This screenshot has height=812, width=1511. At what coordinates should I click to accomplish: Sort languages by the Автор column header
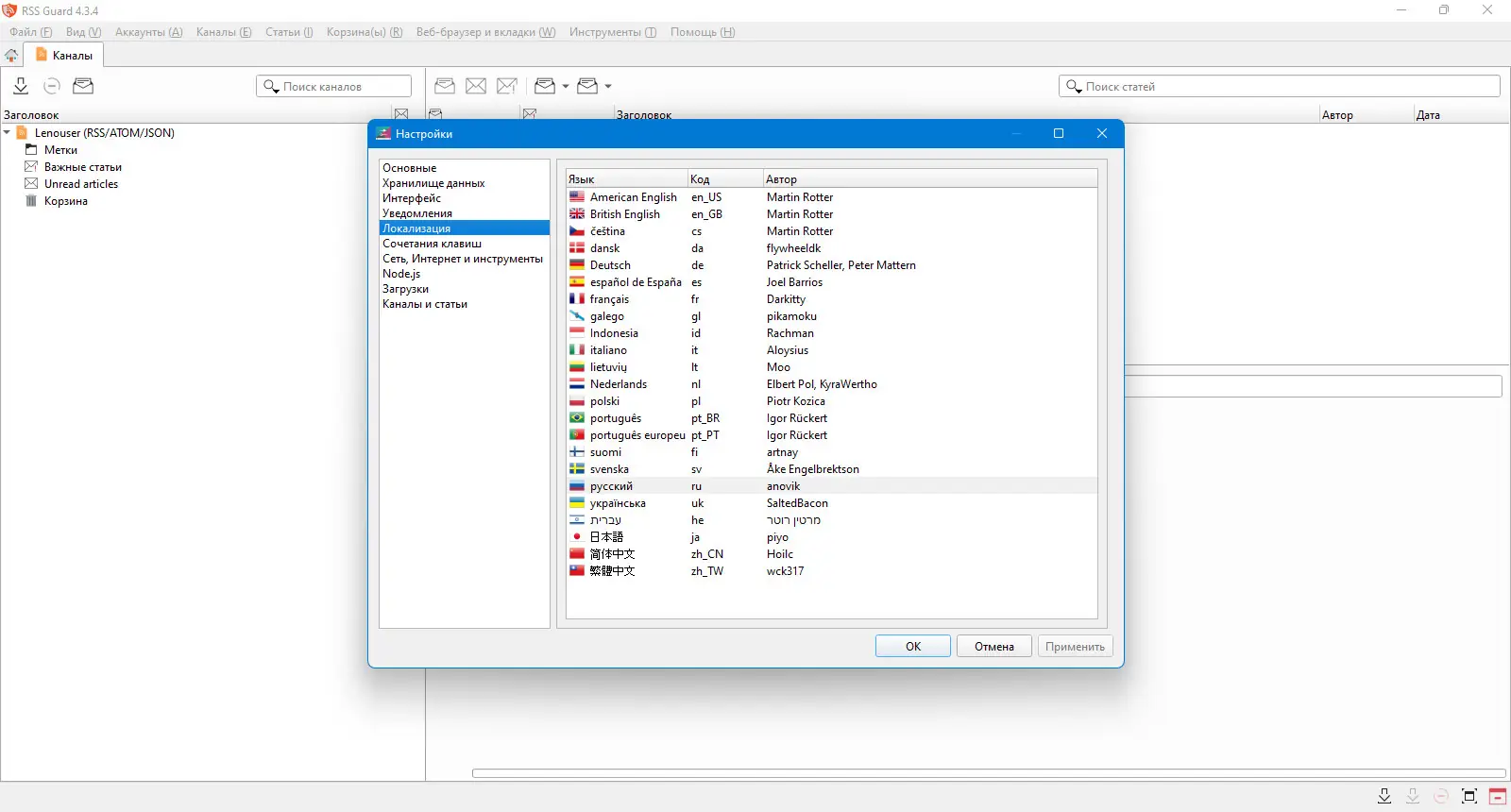pyautogui.click(x=930, y=179)
